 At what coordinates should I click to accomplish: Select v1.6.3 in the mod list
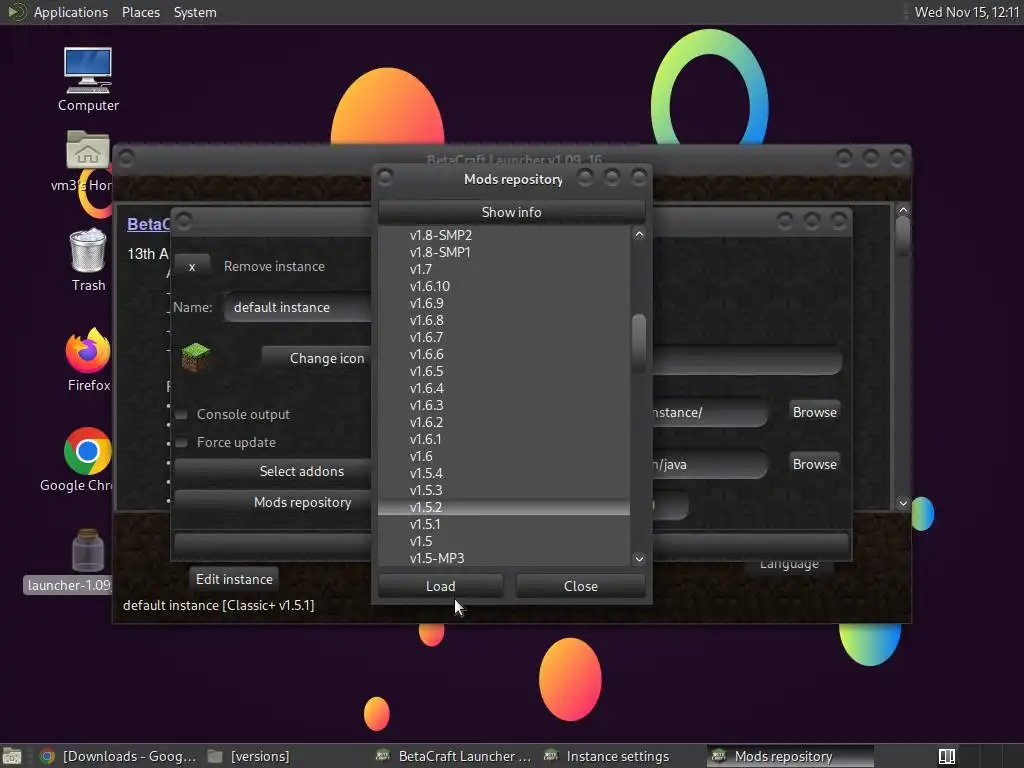(x=504, y=405)
